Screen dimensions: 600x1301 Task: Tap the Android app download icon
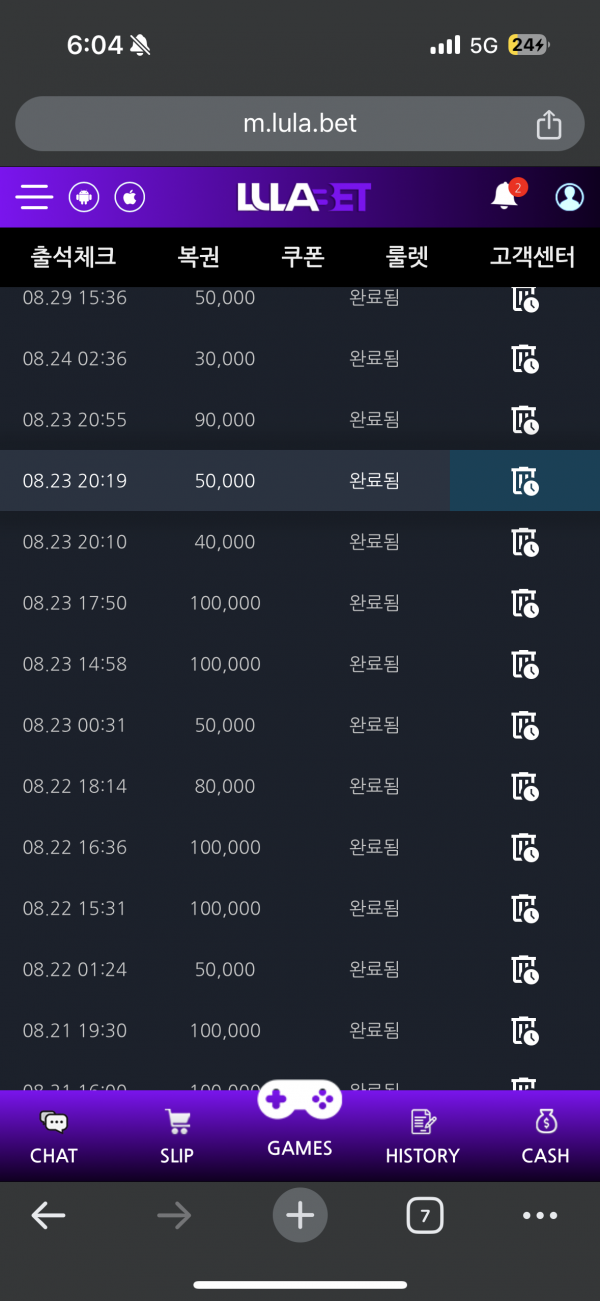click(x=84, y=197)
